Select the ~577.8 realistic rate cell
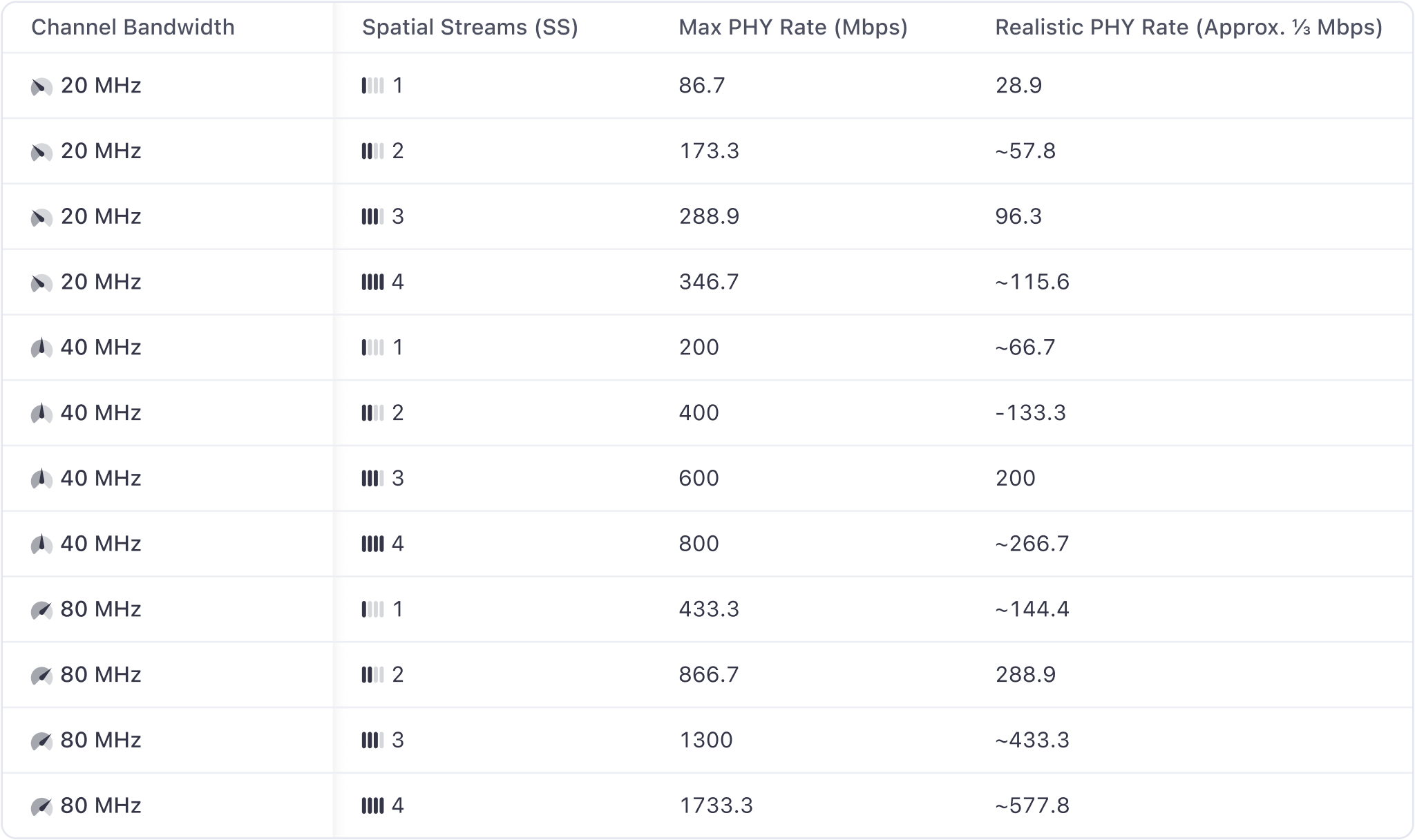This screenshot has width=1415, height=840. point(1032,805)
